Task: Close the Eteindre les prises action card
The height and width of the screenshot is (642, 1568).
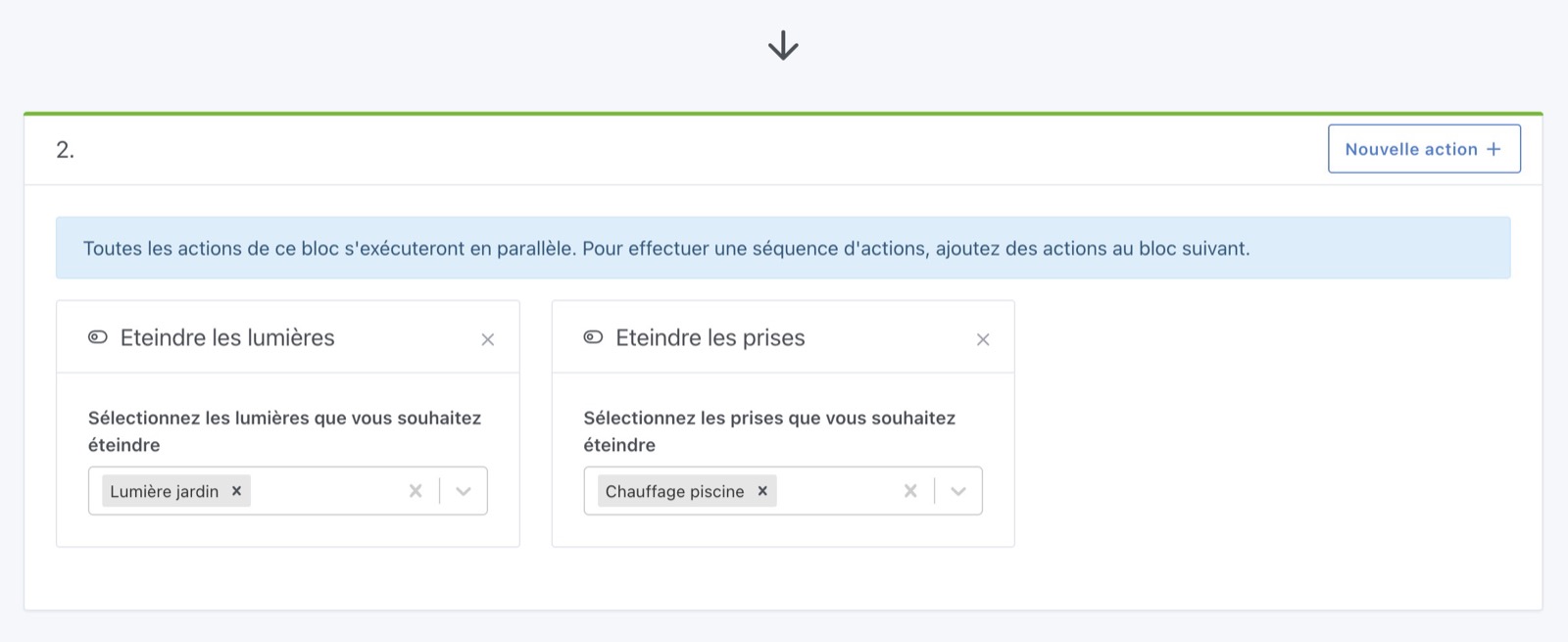Action: click(x=983, y=339)
